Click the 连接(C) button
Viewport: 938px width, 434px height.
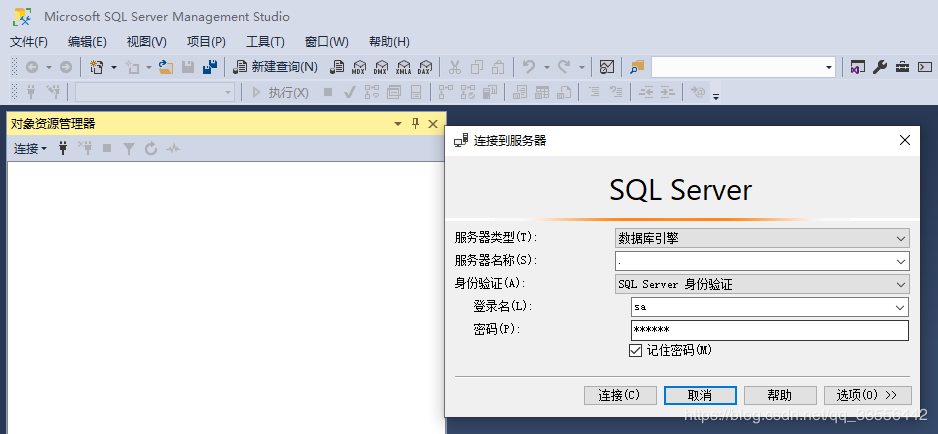620,395
